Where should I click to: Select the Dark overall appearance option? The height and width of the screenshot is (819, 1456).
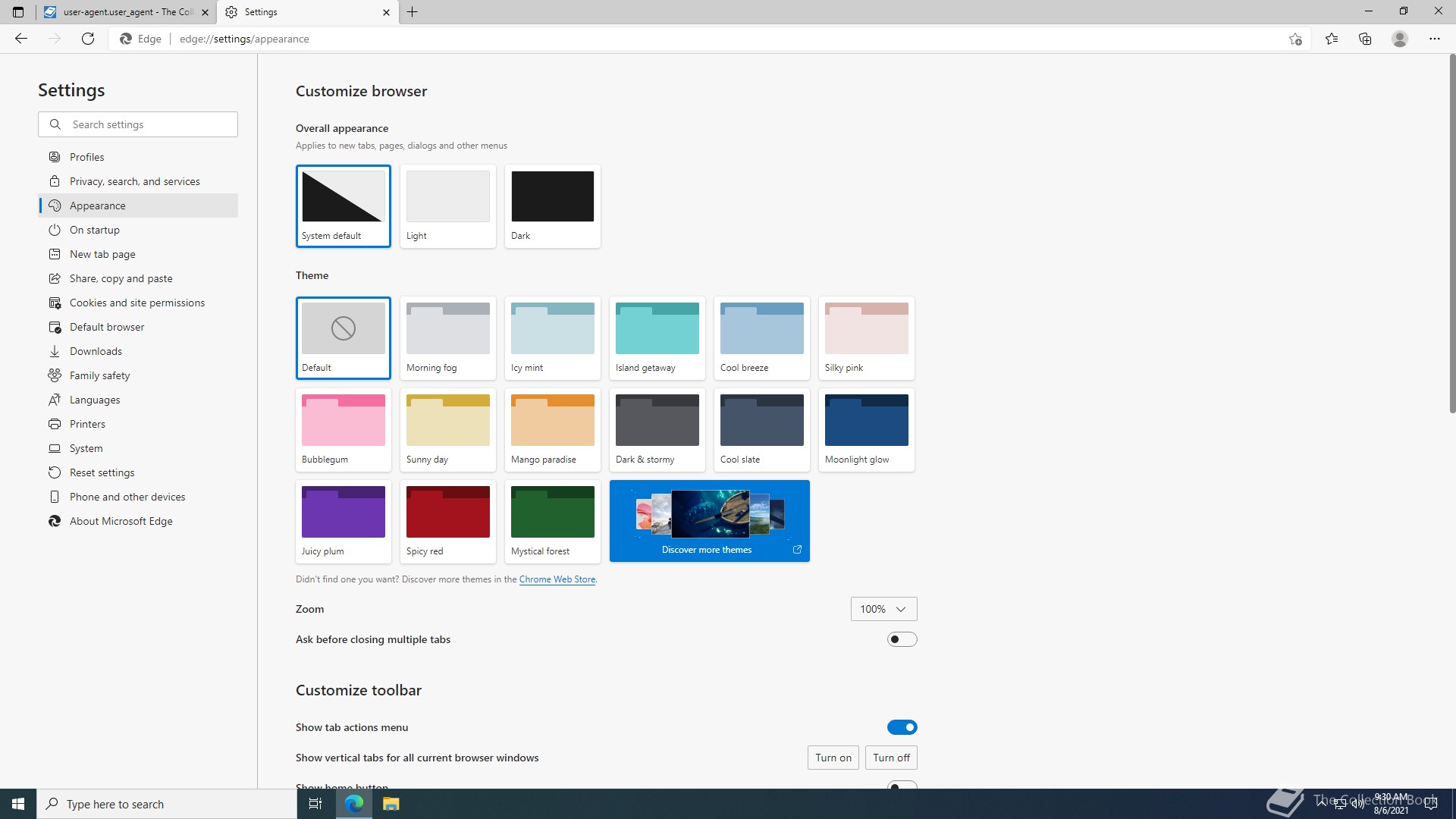pos(552,206)
